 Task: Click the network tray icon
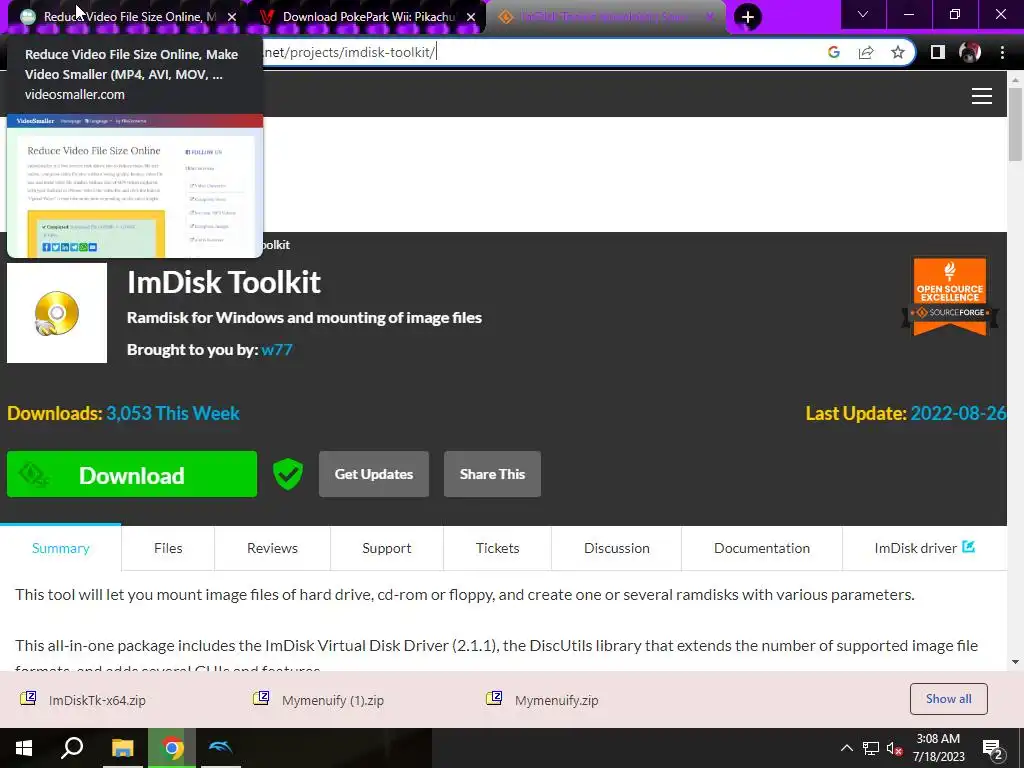pos(871,748)
